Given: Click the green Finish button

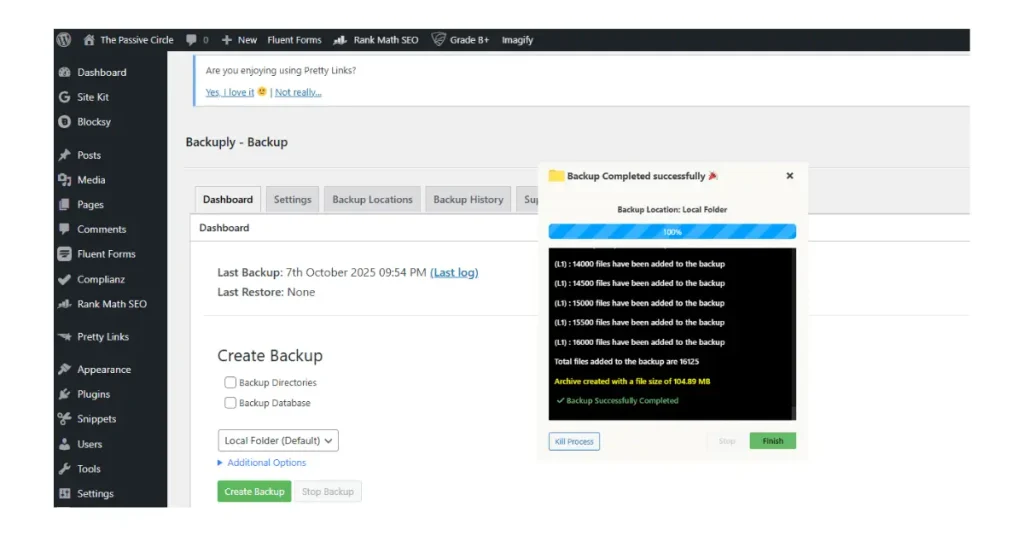Looking at the screenshot, I should [x=772, y=441].
